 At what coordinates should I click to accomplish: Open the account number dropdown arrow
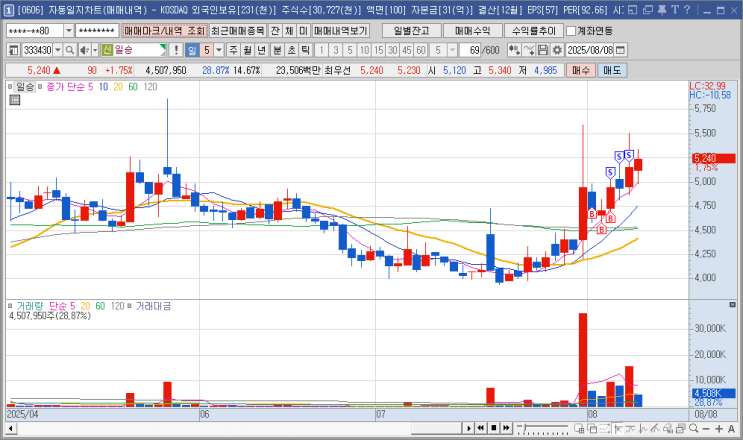pyautogui.click(x=69, y=31)
